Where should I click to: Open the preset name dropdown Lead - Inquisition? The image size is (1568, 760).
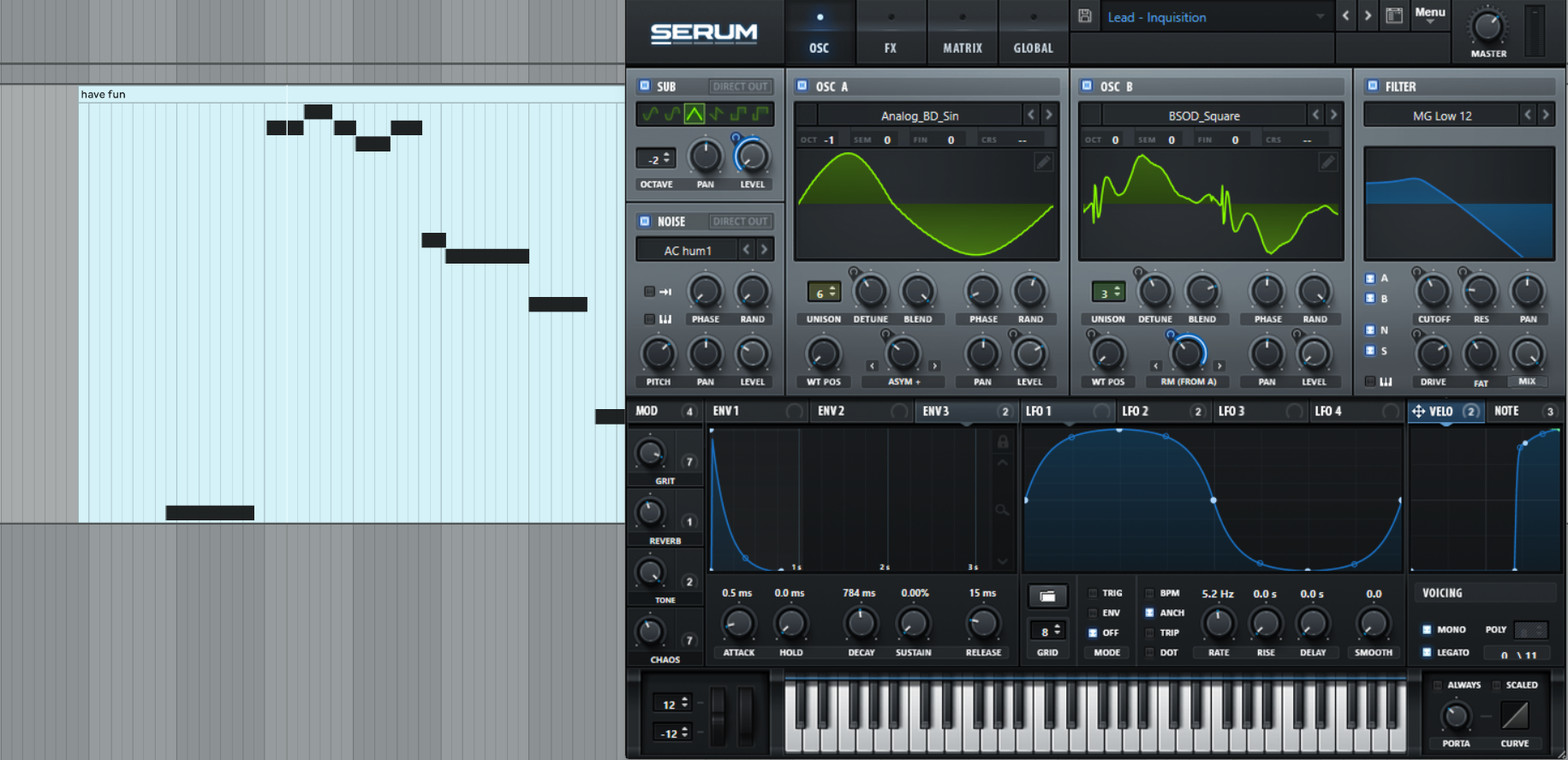pyautogui.click(x=1215, y=17)
